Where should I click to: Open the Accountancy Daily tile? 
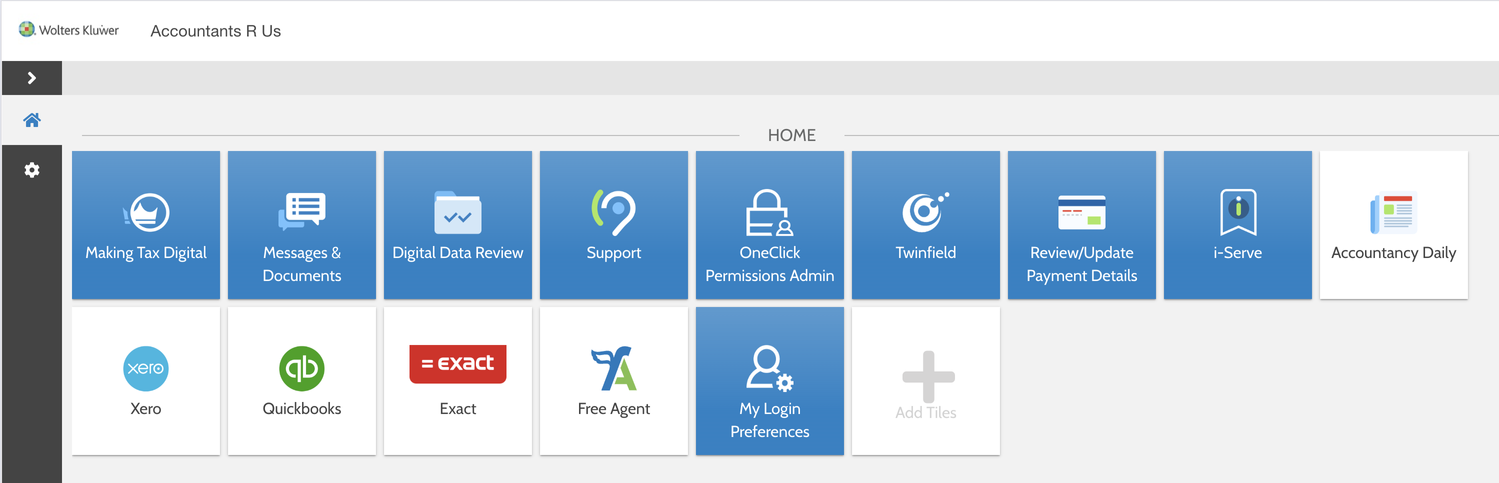point(1394,225)
